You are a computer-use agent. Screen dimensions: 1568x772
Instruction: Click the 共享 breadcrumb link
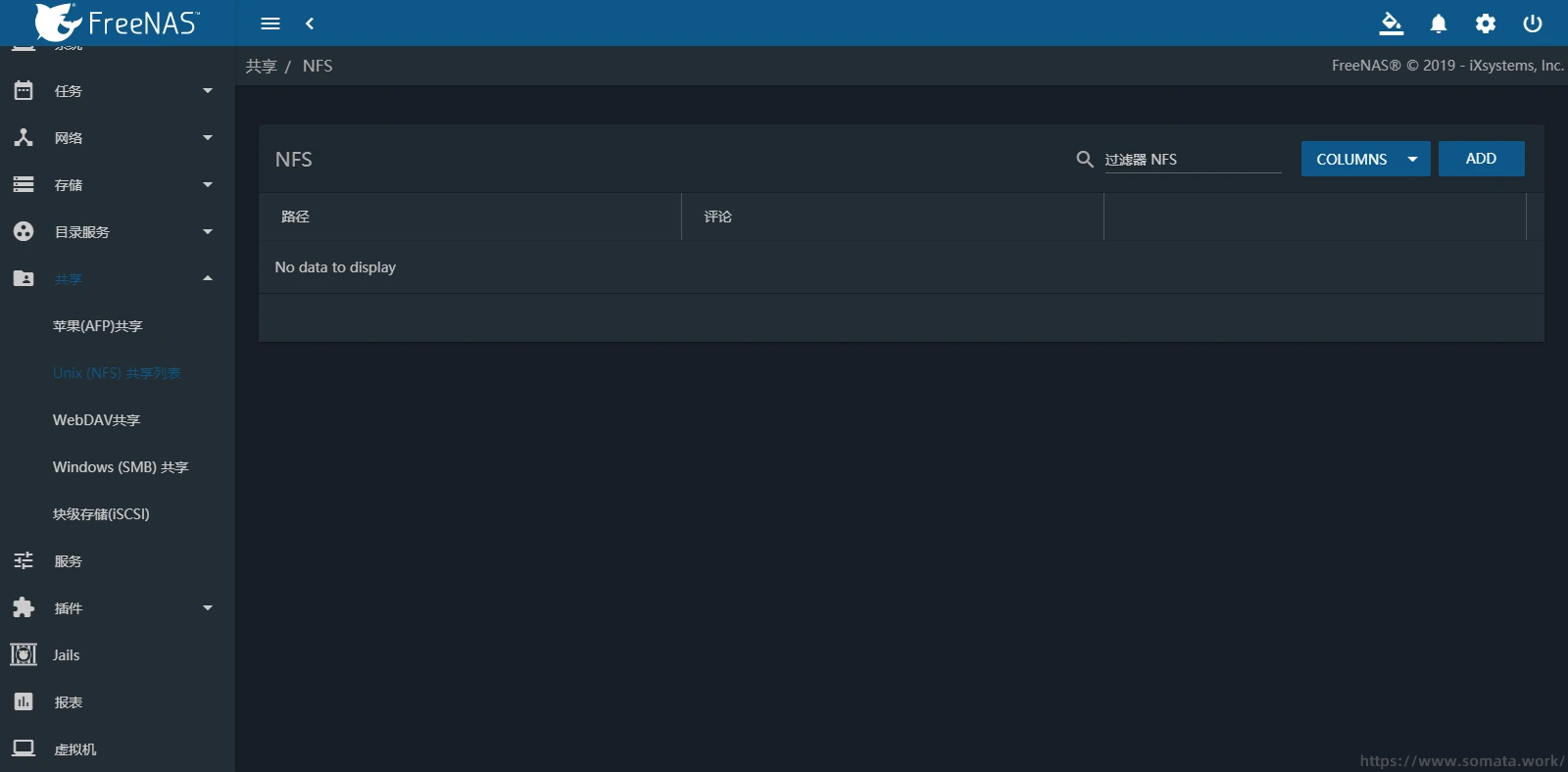click(261, 66)
